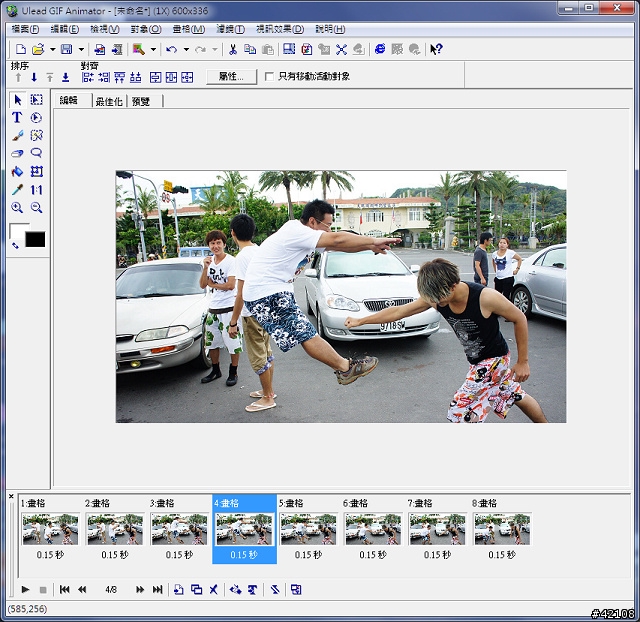Open the 對象(O) menu
Screen dimensions: 640x622
tap(146, 29)
